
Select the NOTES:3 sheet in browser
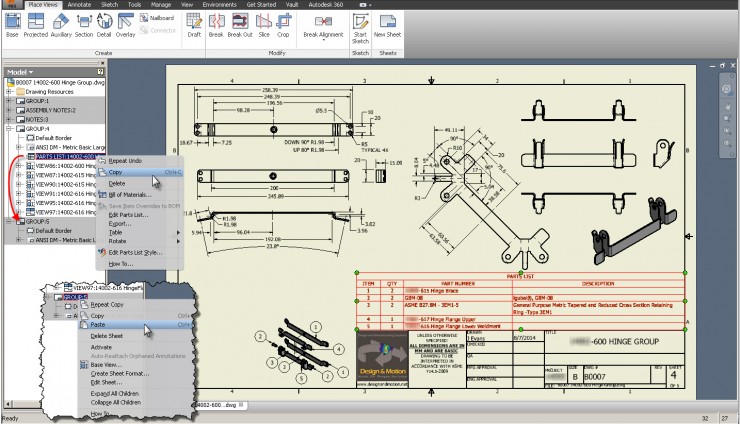(x=38, y=119)
